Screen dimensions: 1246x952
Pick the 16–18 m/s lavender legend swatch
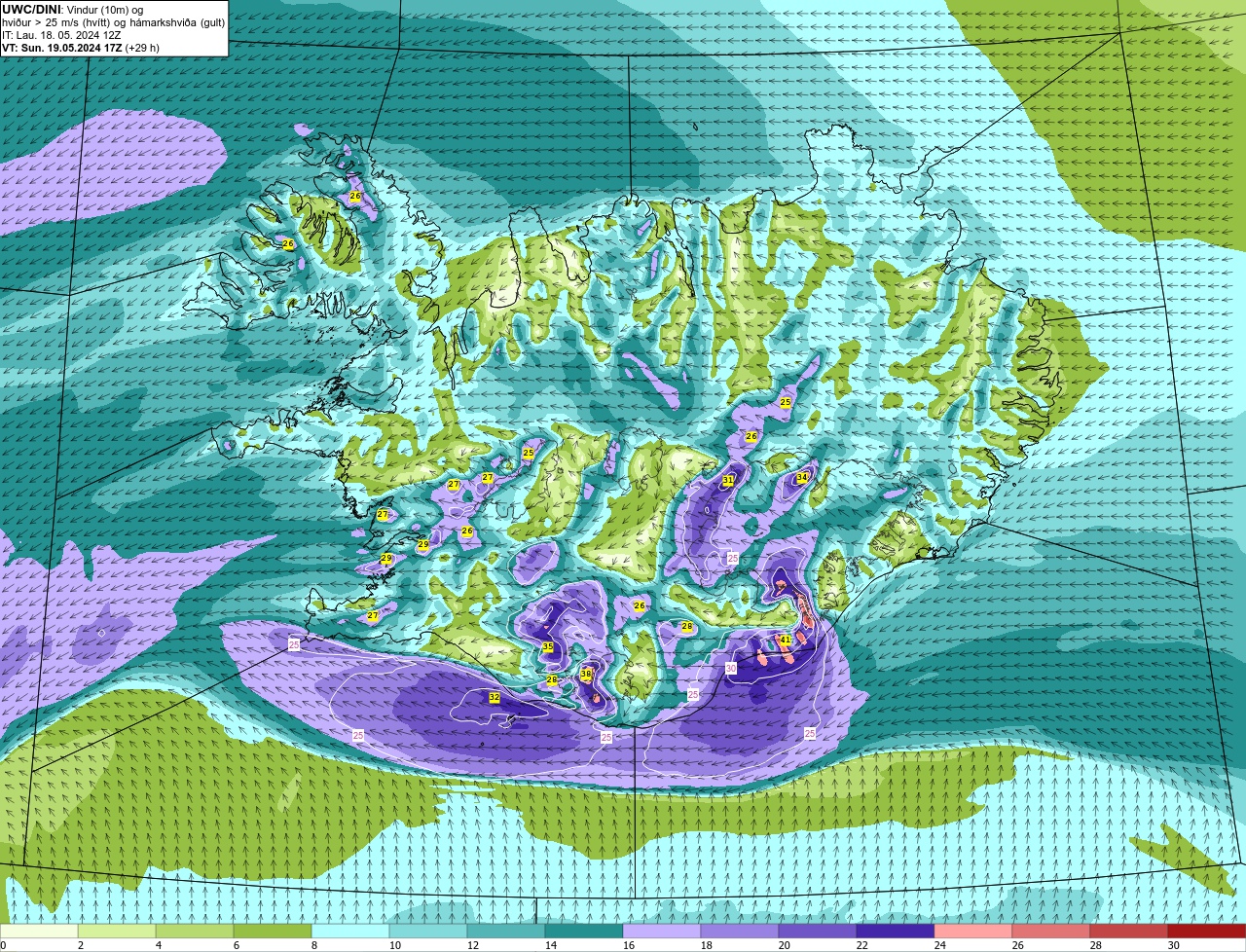(662, 932)
